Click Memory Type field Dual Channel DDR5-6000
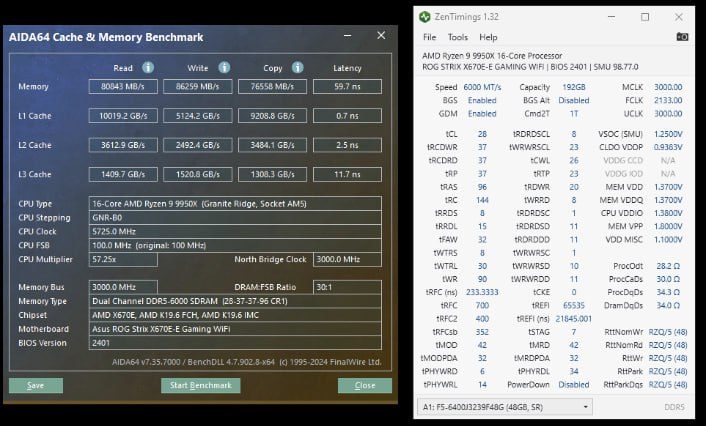This screenshot has width=707, height=426. [x=235, y=301]
